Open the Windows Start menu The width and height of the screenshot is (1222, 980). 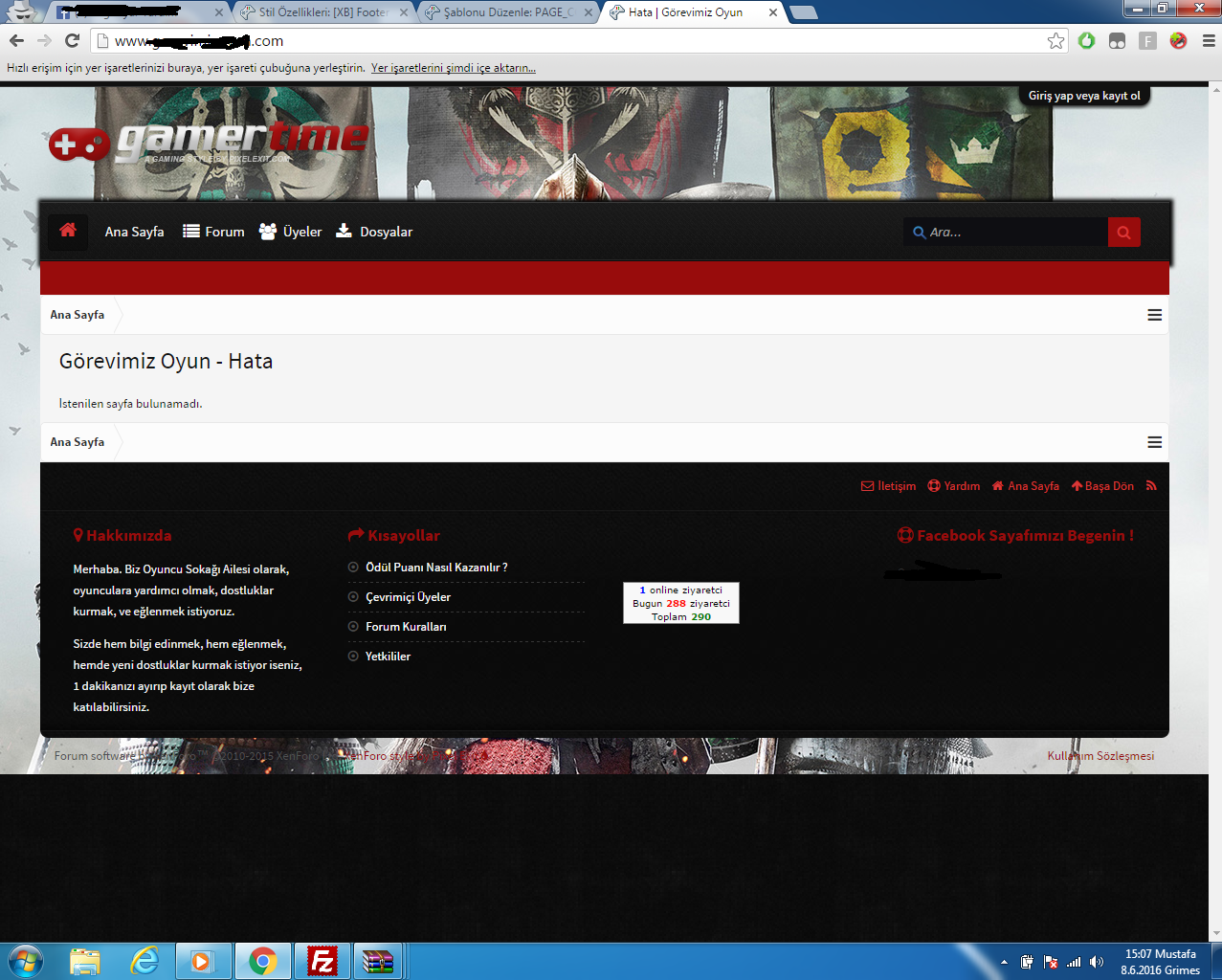click(x=26, y=961)
